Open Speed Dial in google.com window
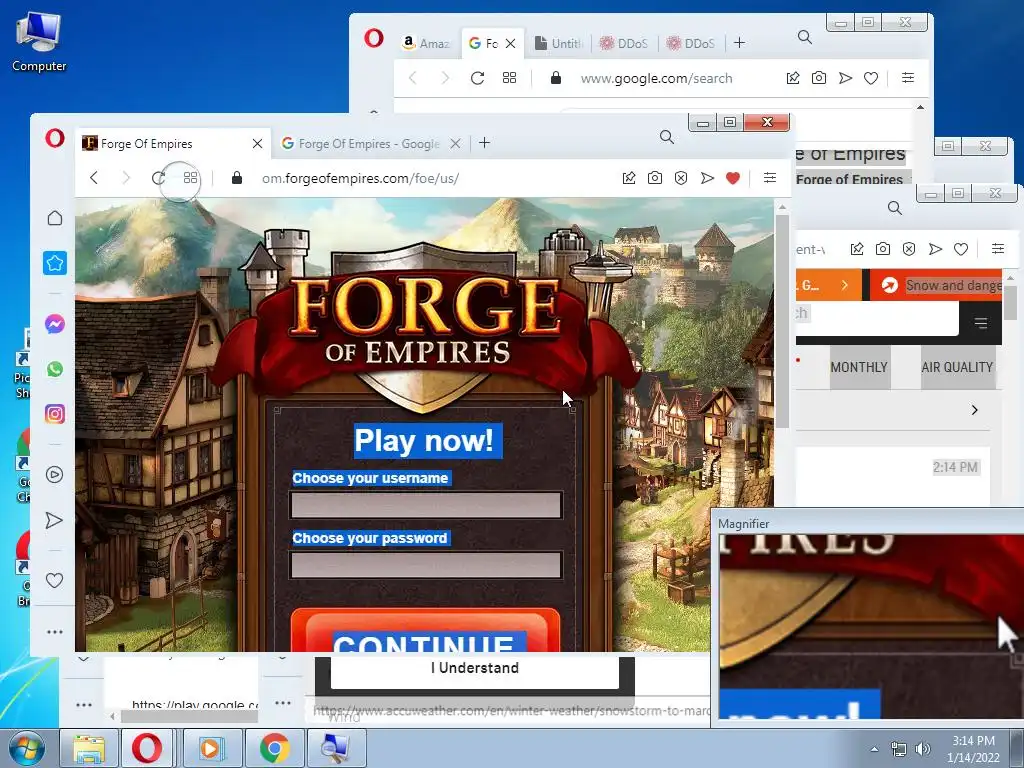This screenshot has width=1024, height=768. tap(509, 78)
